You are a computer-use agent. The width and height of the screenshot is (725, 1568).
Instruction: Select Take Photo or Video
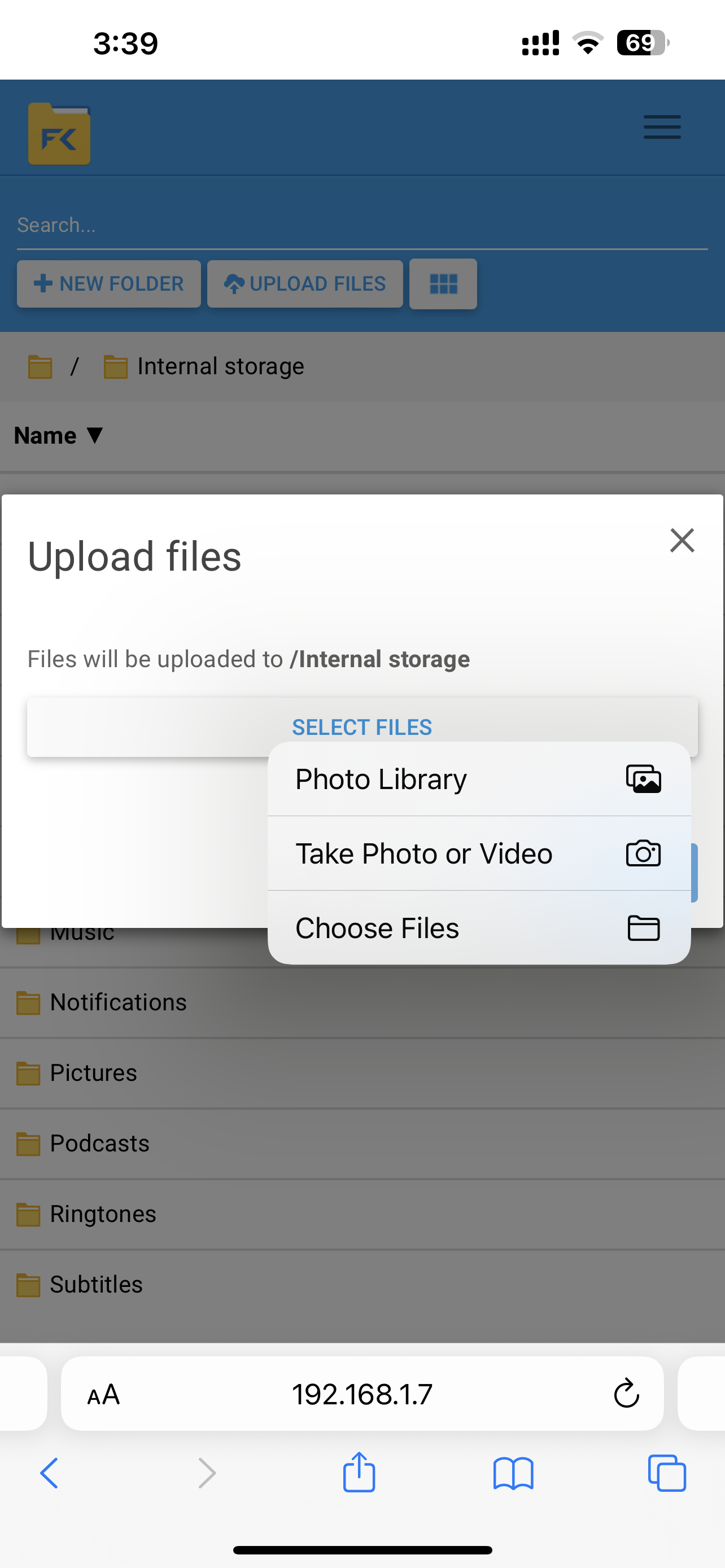click(x=478, y=853)
